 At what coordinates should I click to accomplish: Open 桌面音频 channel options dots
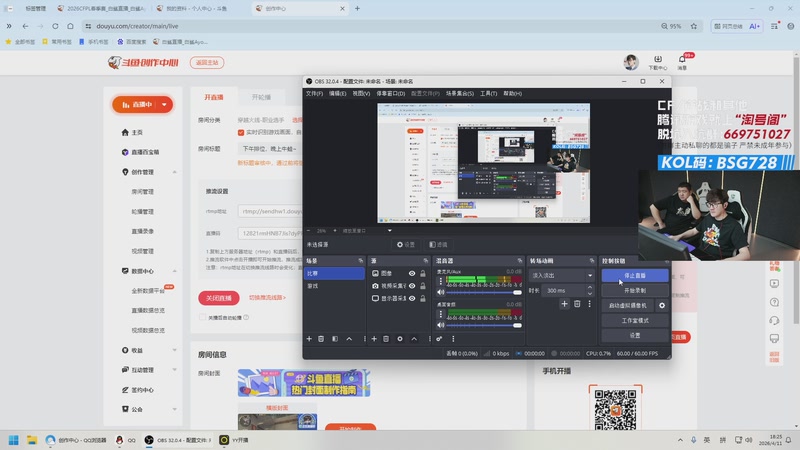click(x=441, y=314)
